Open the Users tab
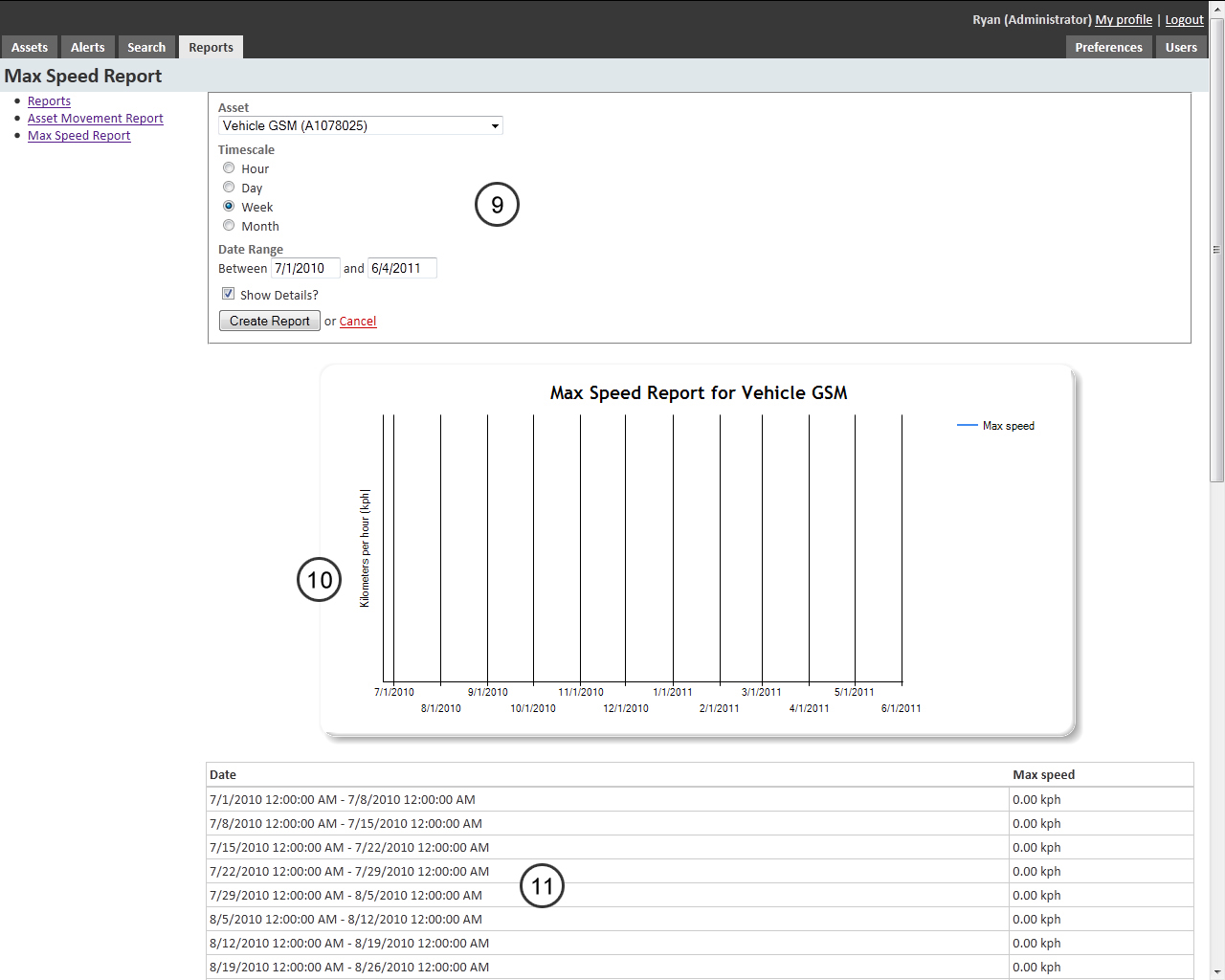Viewport: 1225px width, 980px height. [x=1181, y=46]
